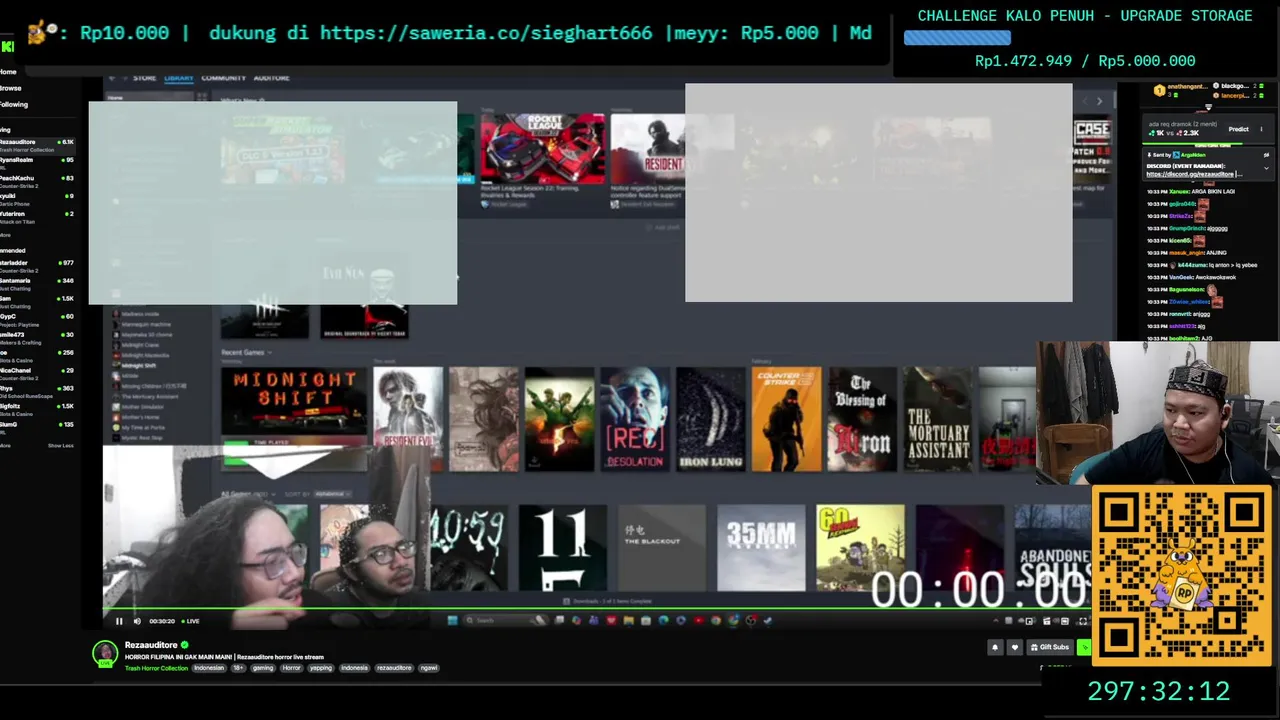
Task: Switch to the LIBRARY tab in Steam
Action: [x=179, y=78]
